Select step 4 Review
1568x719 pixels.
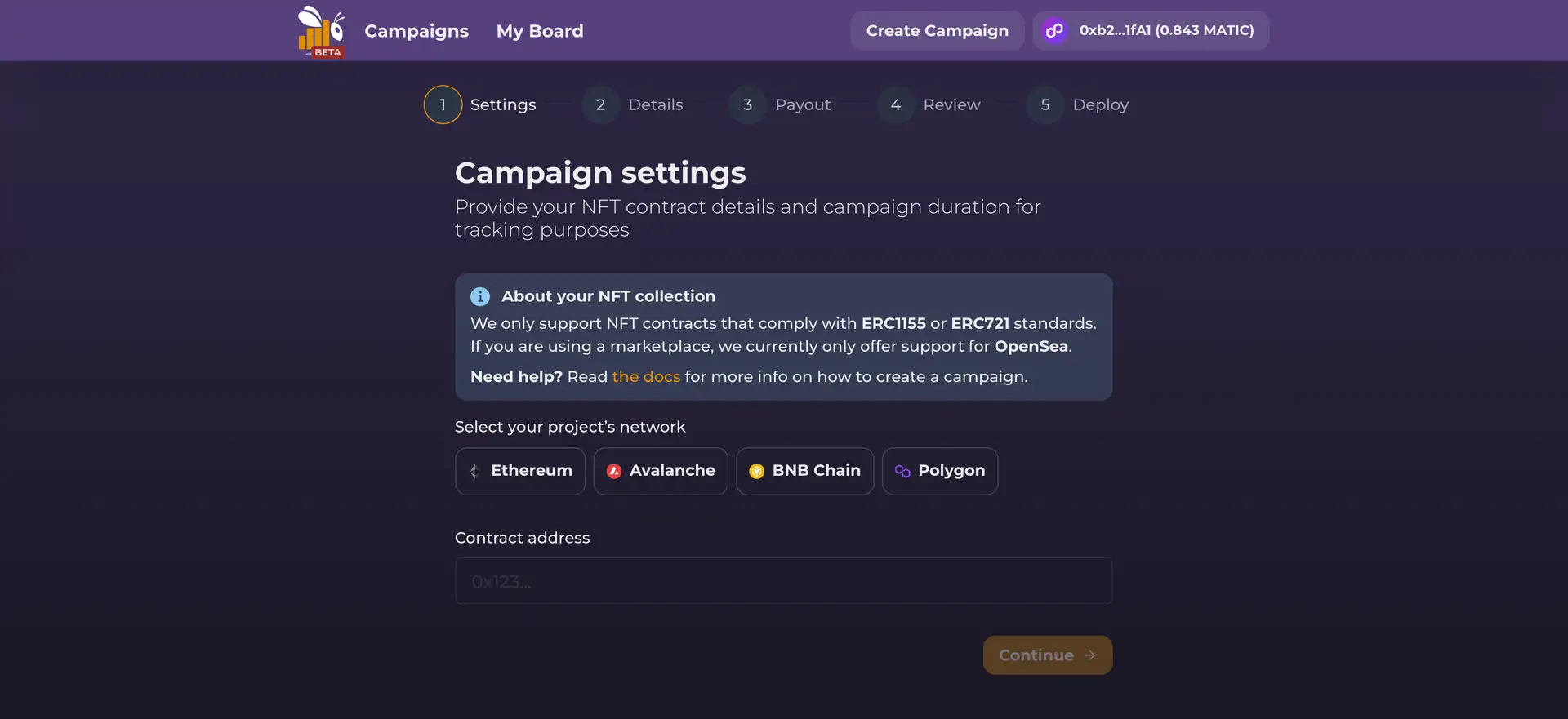[929, 104]
